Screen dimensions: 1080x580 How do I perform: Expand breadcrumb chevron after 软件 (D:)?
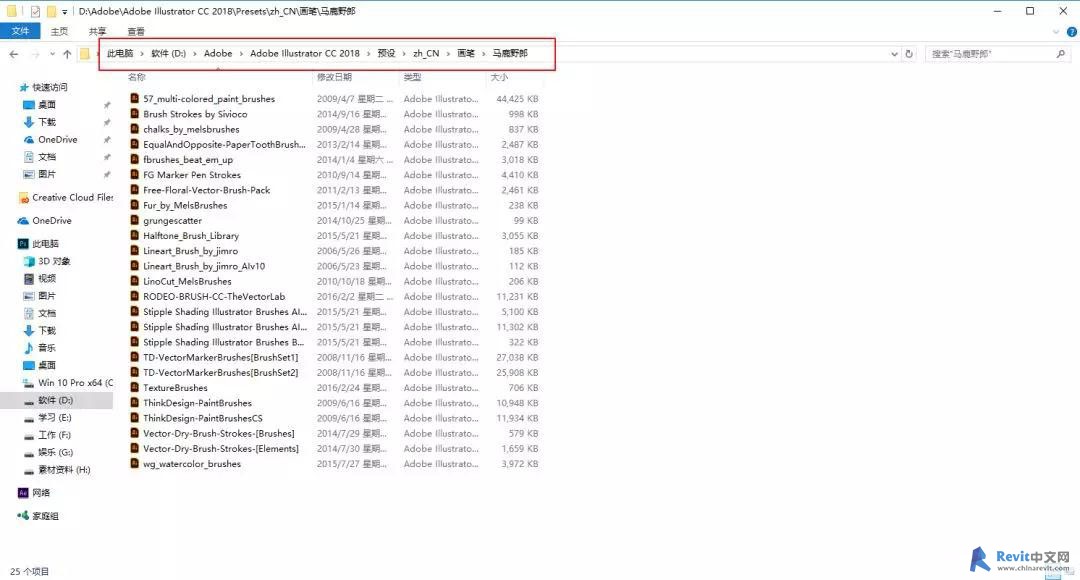(x=195, y=54)
